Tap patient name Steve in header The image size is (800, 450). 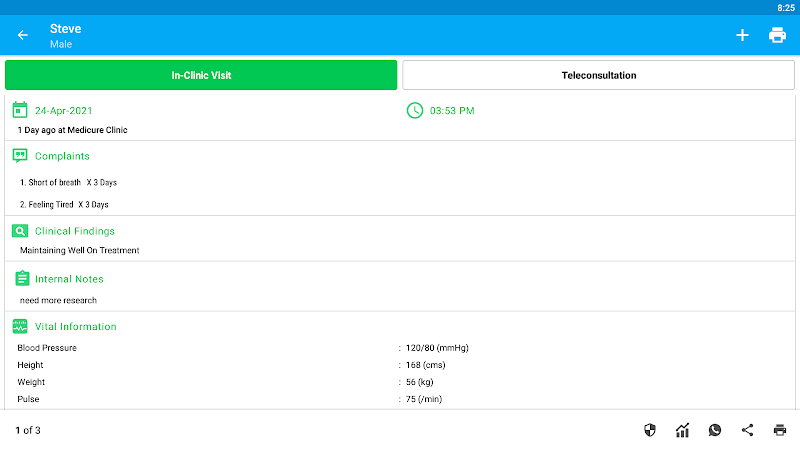point(66,29)
